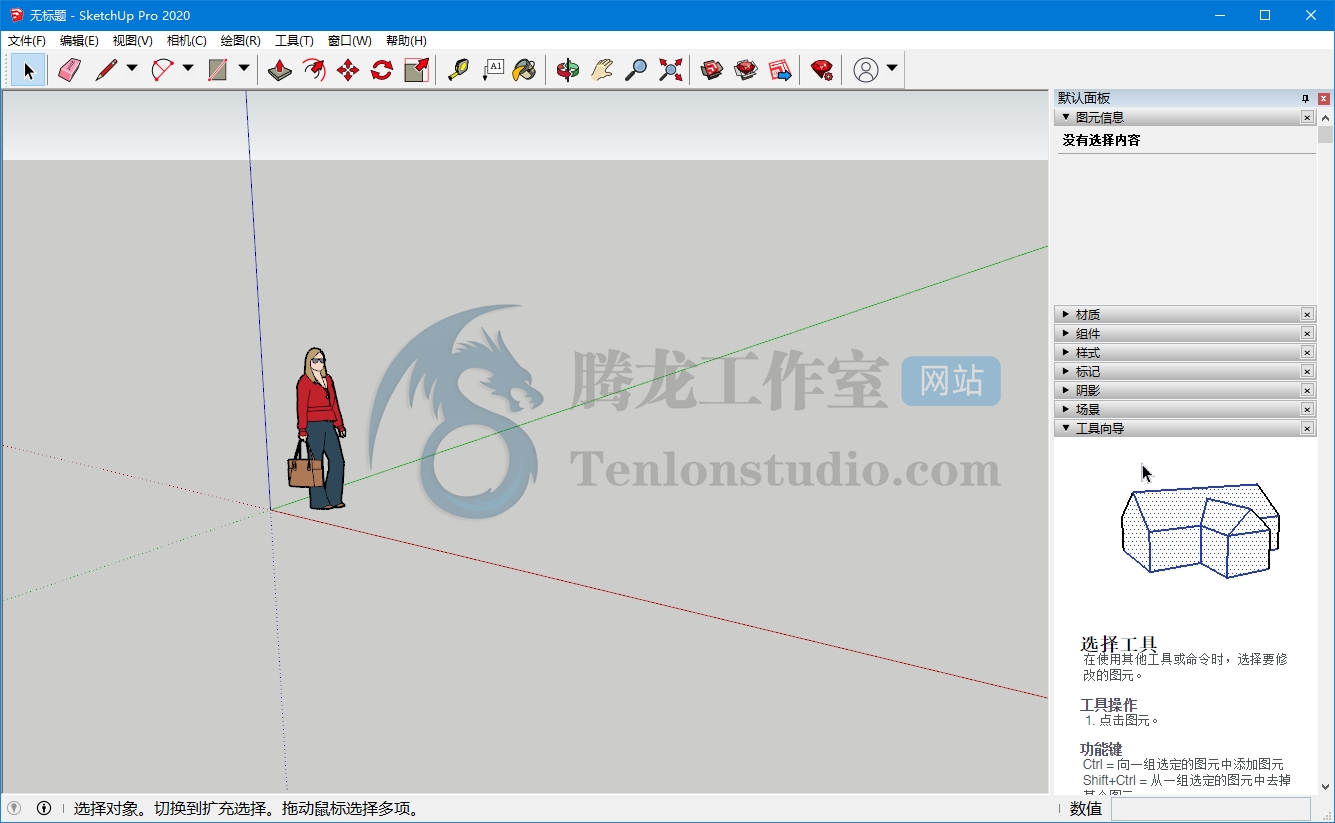Open the 文件(F) menu

(x=27, y=41)
